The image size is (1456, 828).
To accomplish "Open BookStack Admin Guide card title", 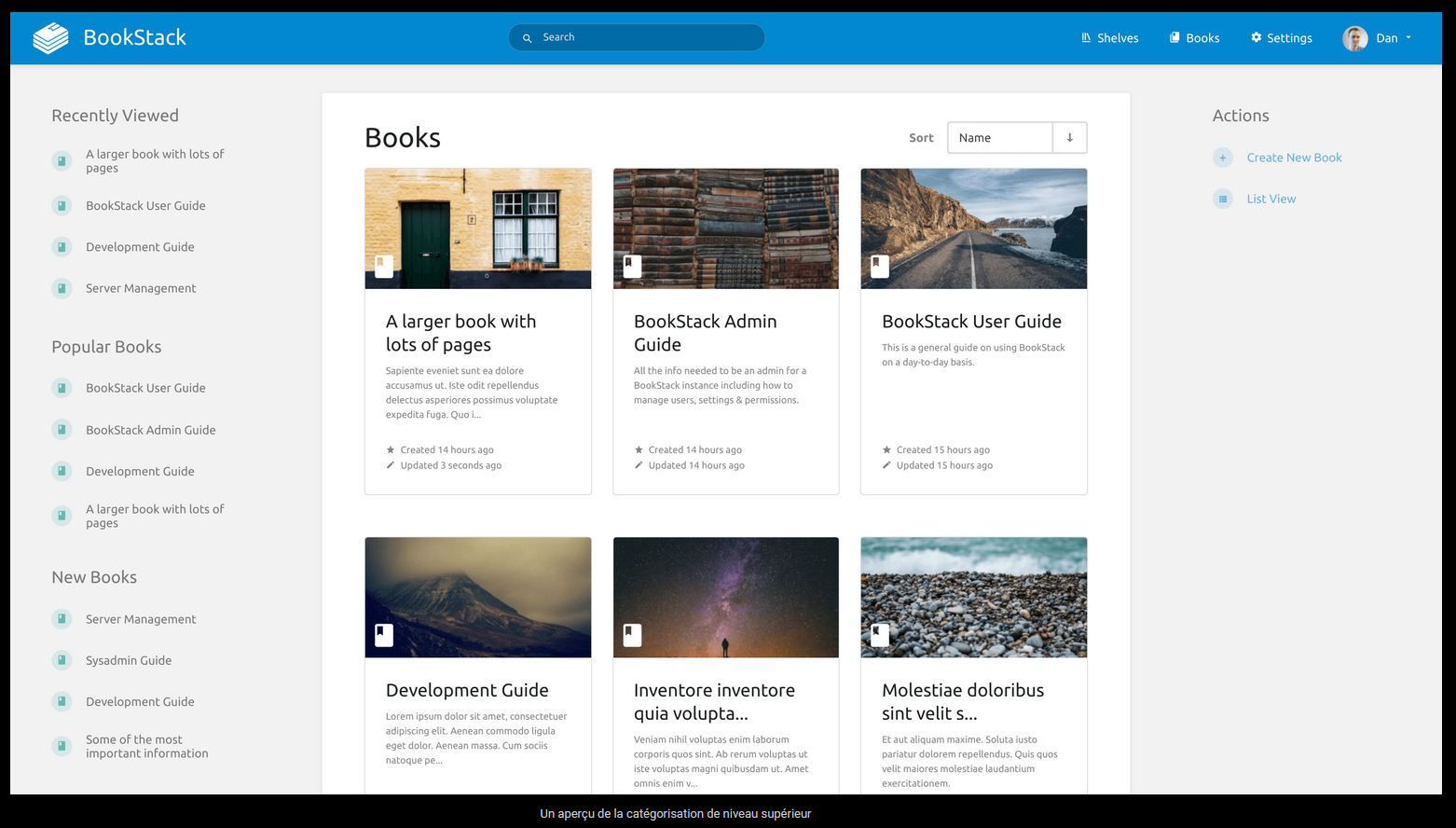I will (706, 333).
